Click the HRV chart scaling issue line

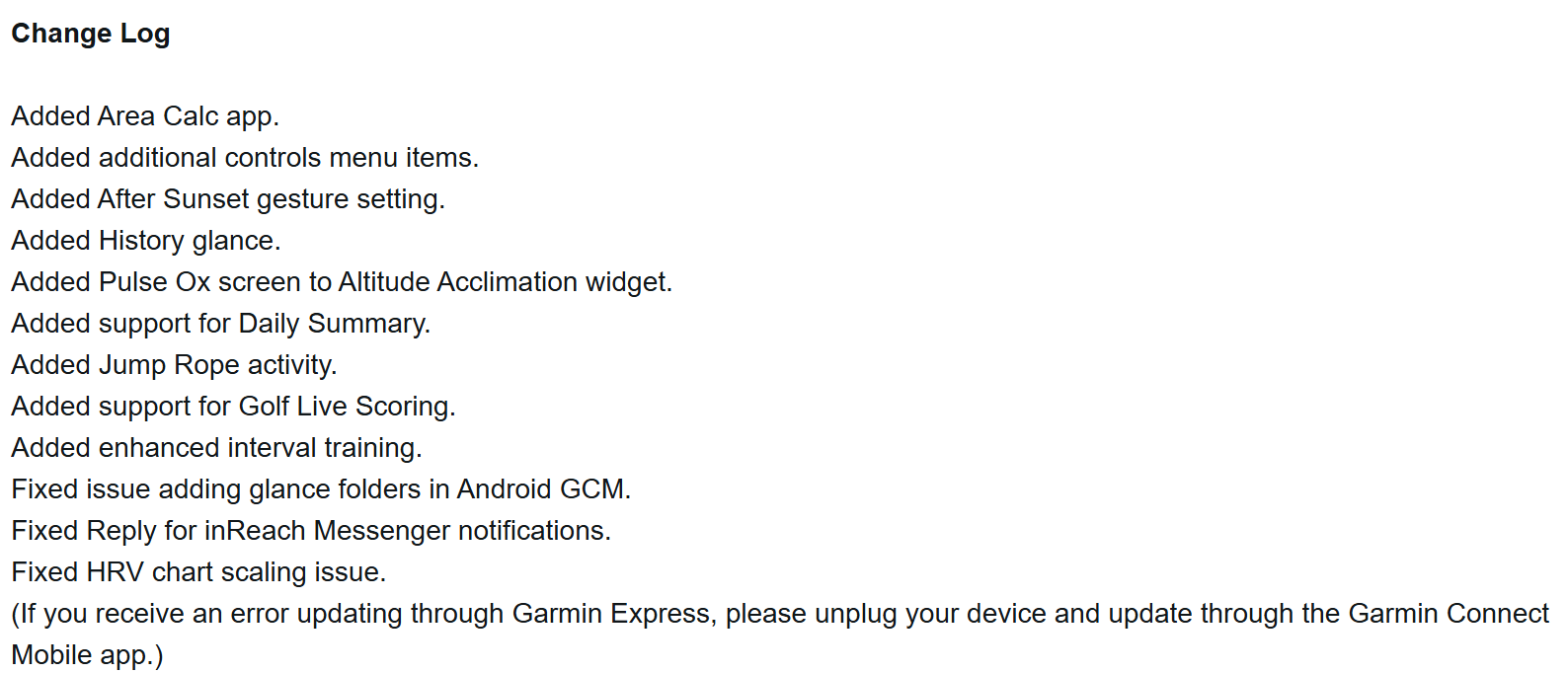pyautogui.click(x=198, y=572)
